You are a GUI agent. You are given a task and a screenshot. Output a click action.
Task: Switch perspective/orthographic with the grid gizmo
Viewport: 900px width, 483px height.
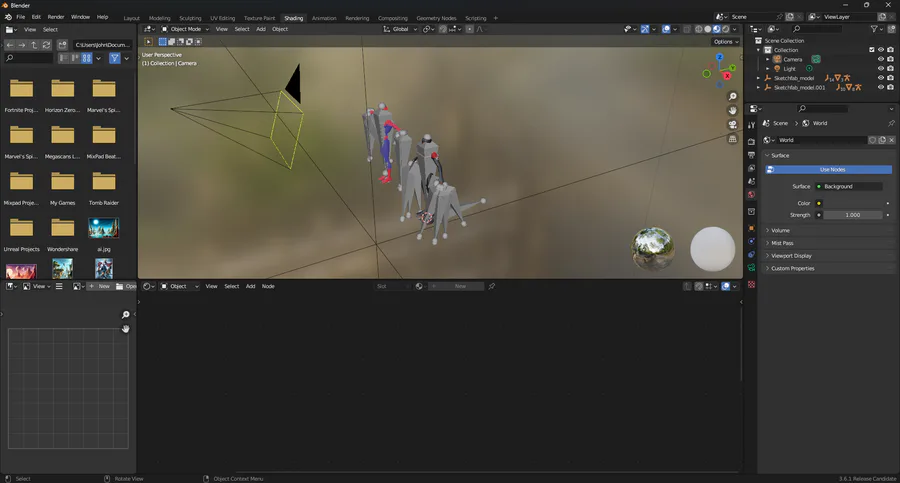tap(732, 139)
